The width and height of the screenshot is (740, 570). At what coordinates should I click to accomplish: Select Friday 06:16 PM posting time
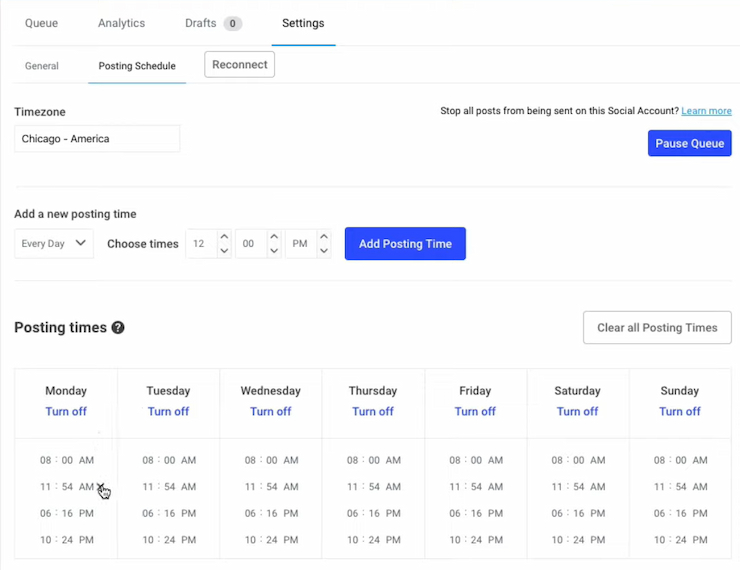[476, 513]
